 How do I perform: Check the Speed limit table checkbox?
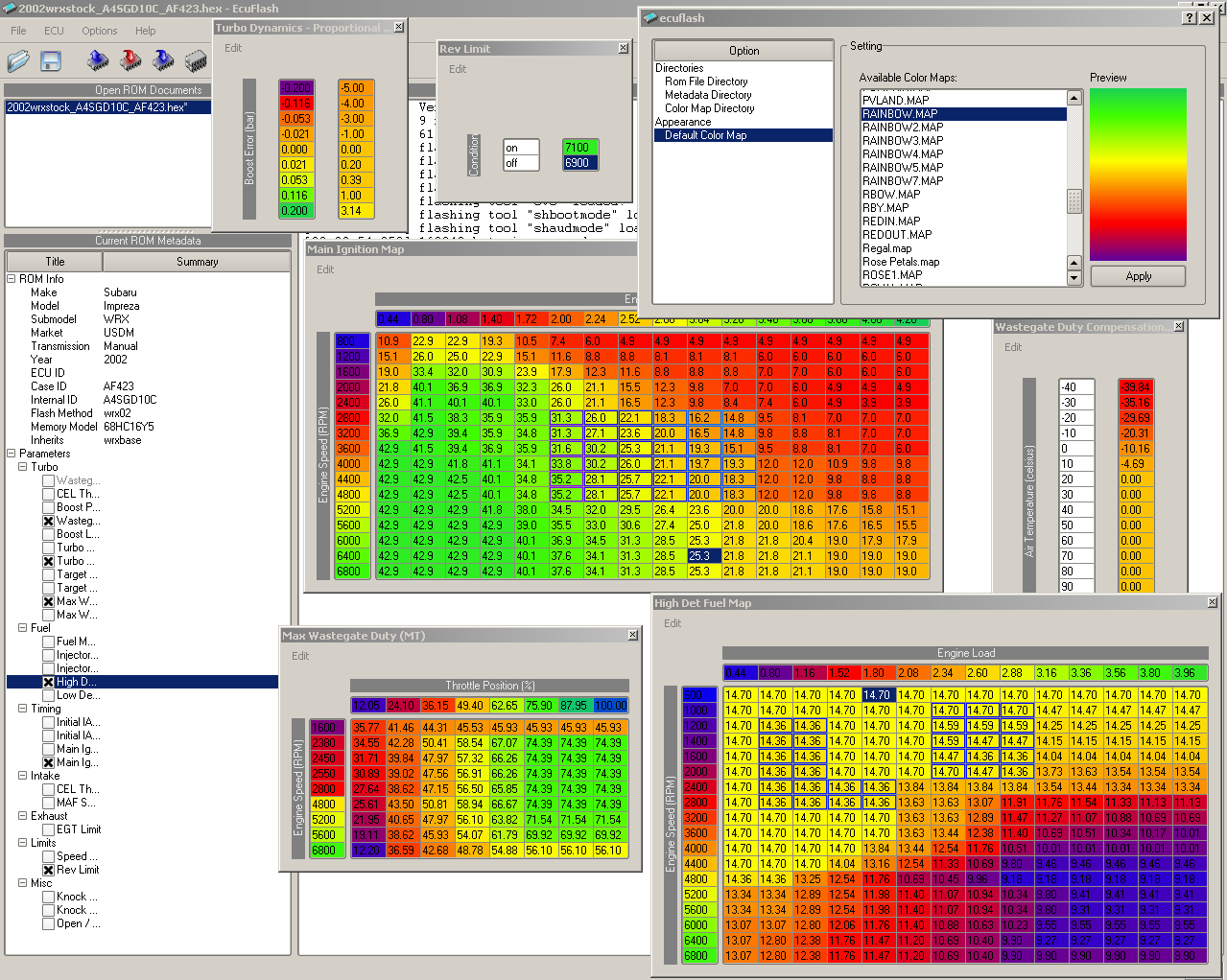(48, 856)
